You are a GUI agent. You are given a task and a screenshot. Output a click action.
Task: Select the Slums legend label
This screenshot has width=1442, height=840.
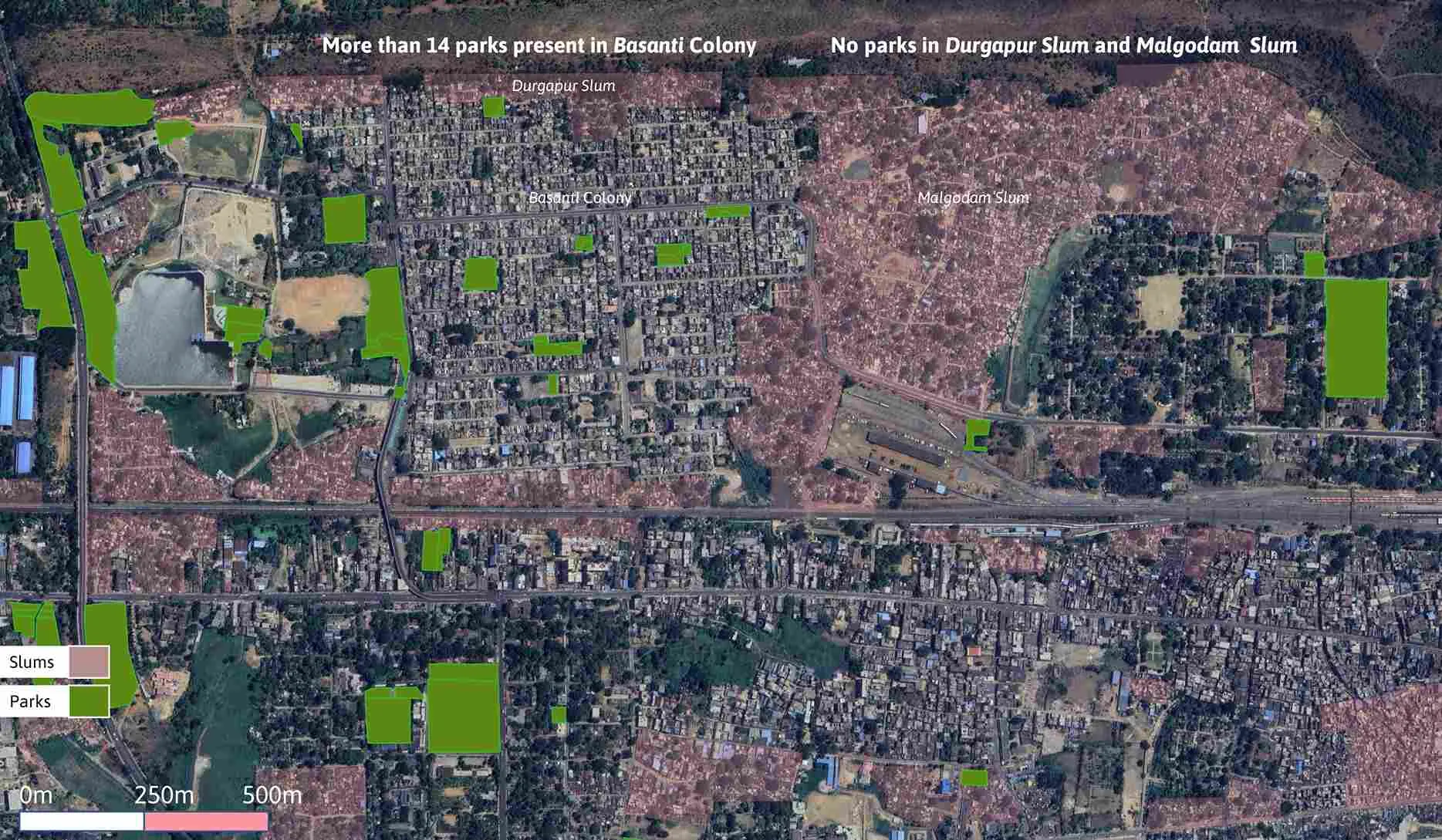click(32, 662)
